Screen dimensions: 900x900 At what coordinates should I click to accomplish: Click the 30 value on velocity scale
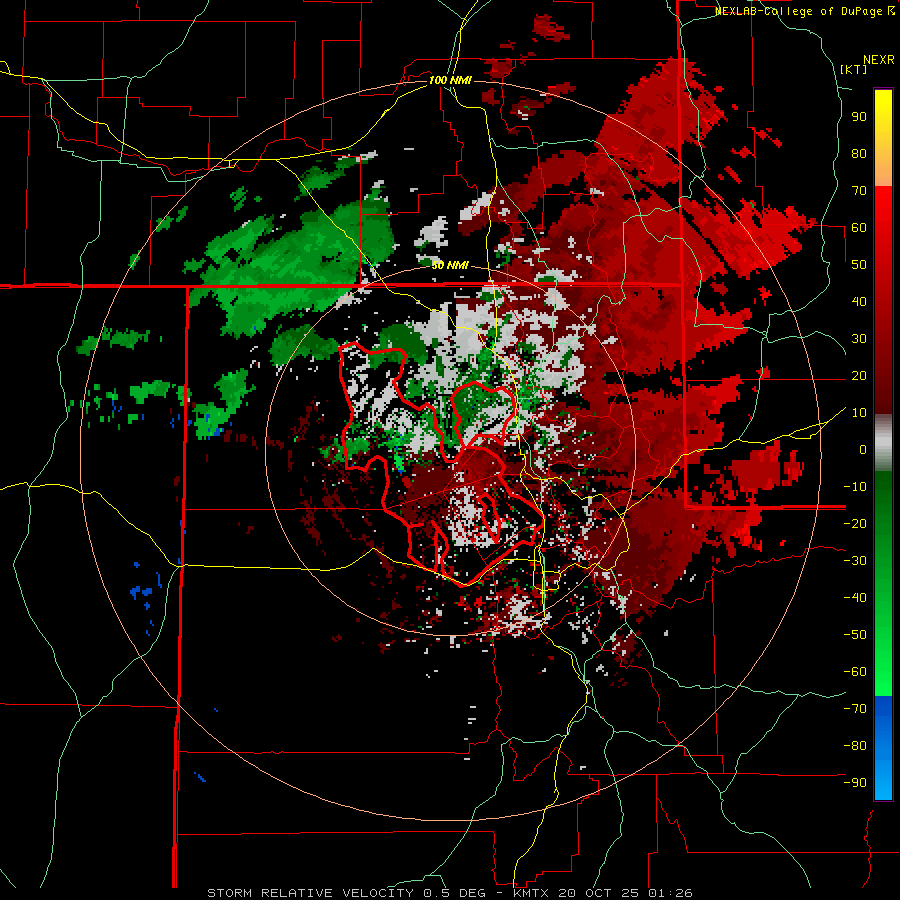pos(859,339)
